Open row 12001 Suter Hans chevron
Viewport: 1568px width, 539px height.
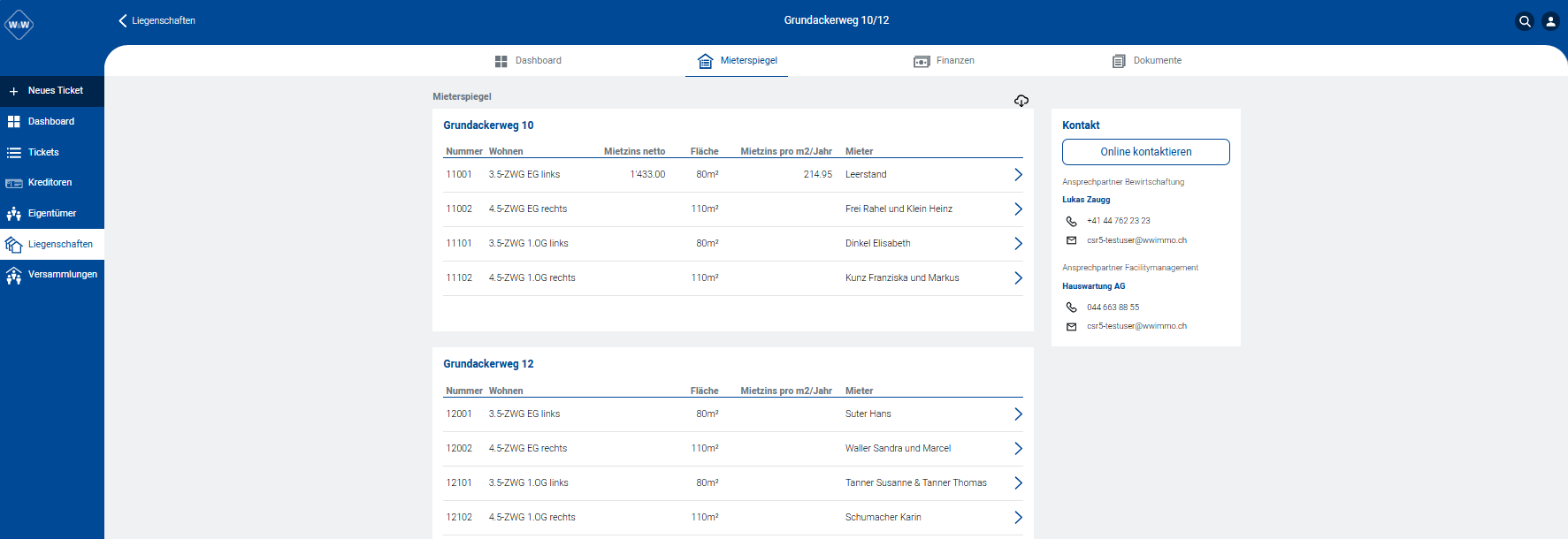(1018, 414)
